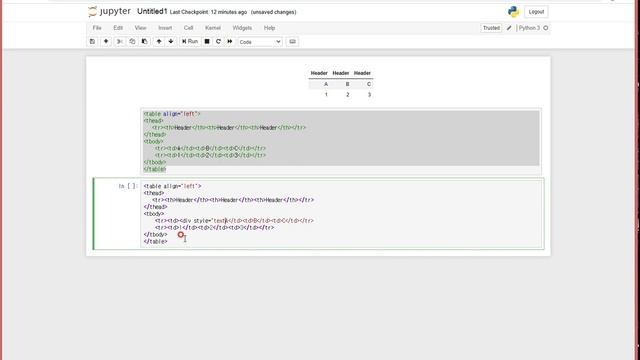Click the rendered markdown source cell above
The height and width of the screenshot is (360, 640).
(x=341, y=141)
